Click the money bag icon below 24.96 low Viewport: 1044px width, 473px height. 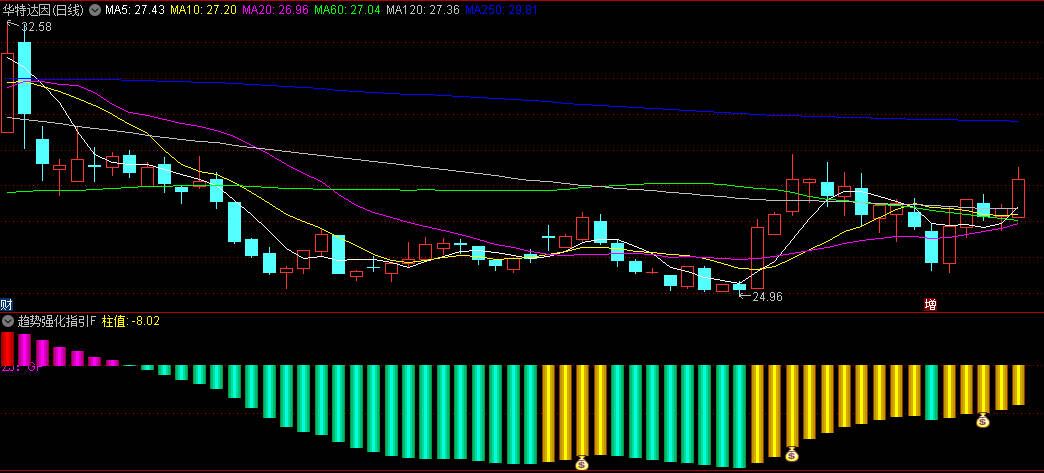pyautogui.click(x=792, y=454)
